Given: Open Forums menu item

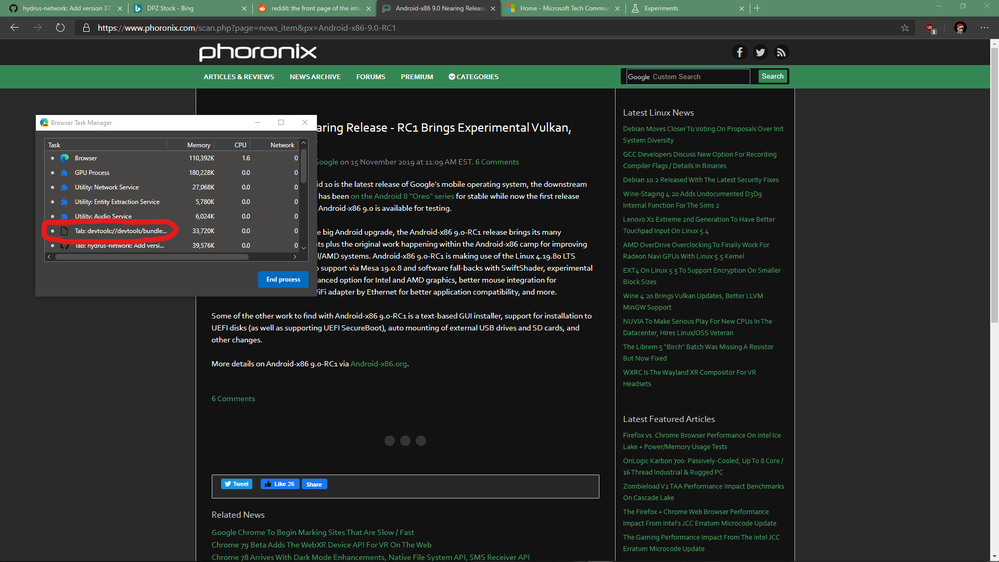Looking at the screenshot, I should pyautogui.click(x=371, y=76).
